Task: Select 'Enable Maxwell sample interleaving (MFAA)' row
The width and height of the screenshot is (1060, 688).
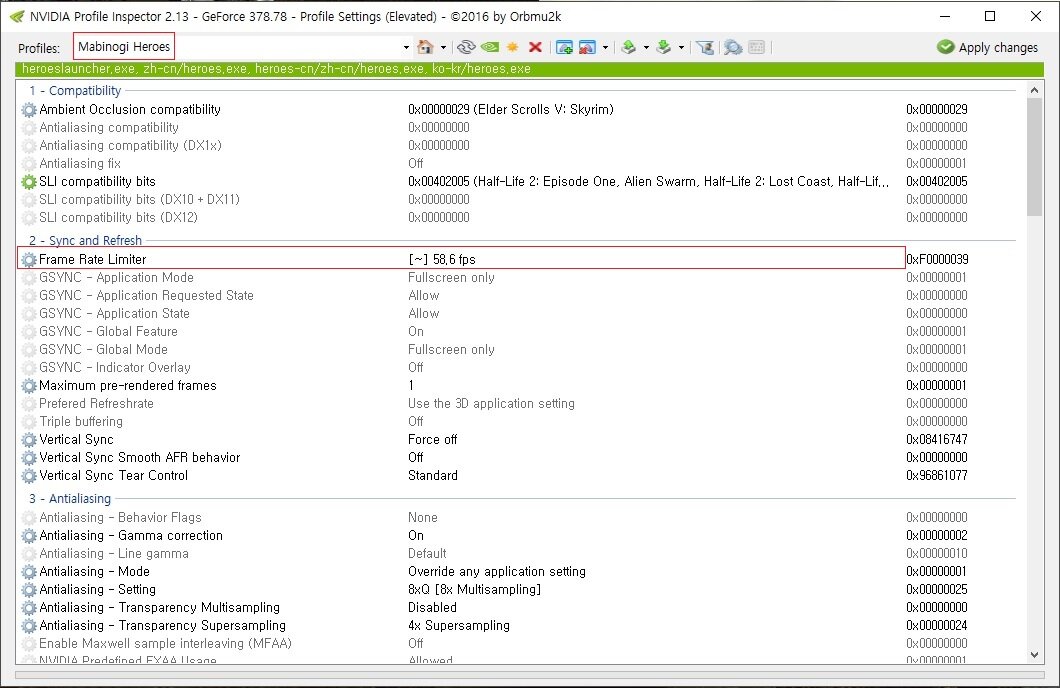Action: click(x=519, y=644)
